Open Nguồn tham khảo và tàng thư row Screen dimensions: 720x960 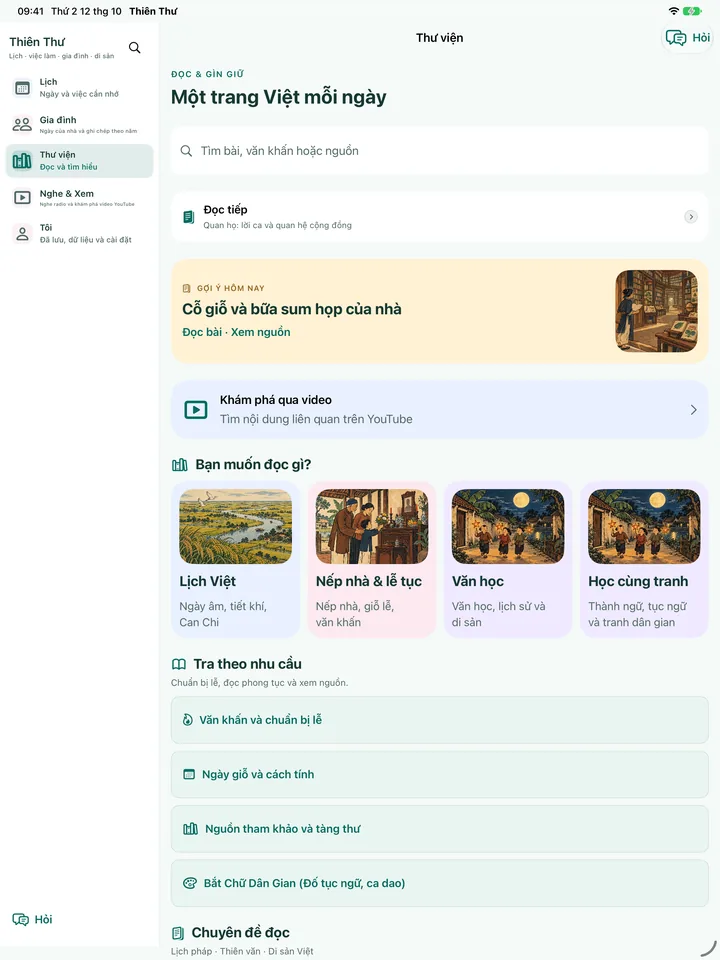(440, 829)
